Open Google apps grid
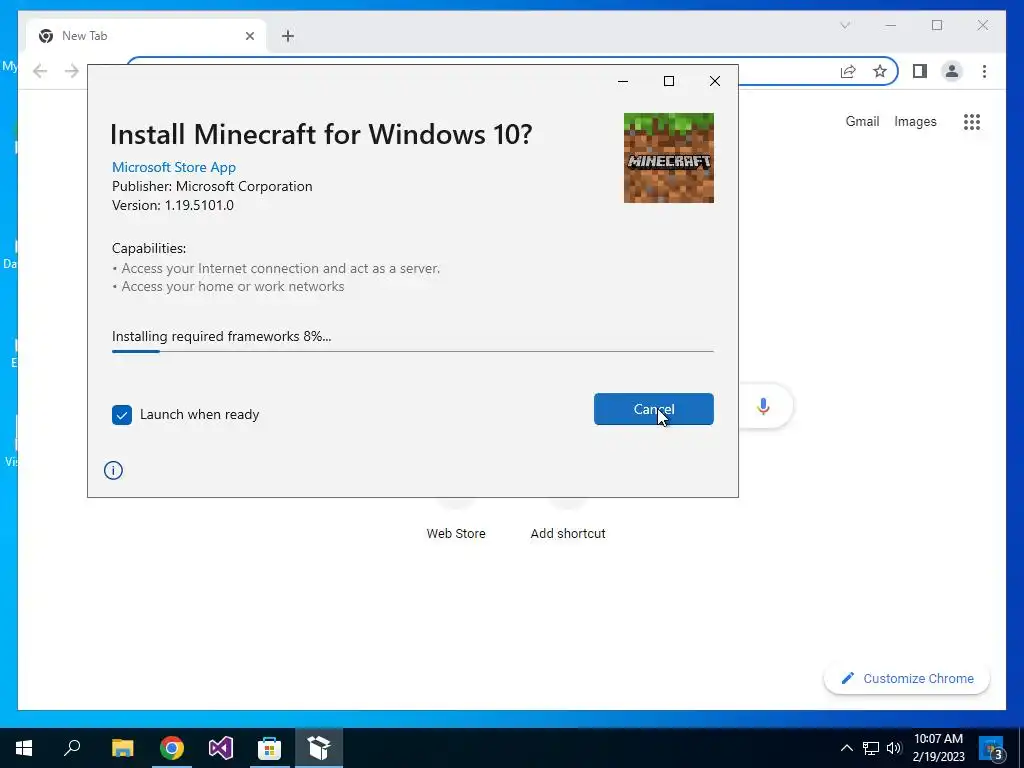The height and width of the screenshot is (768, 1024). click(x=972, y=121)
